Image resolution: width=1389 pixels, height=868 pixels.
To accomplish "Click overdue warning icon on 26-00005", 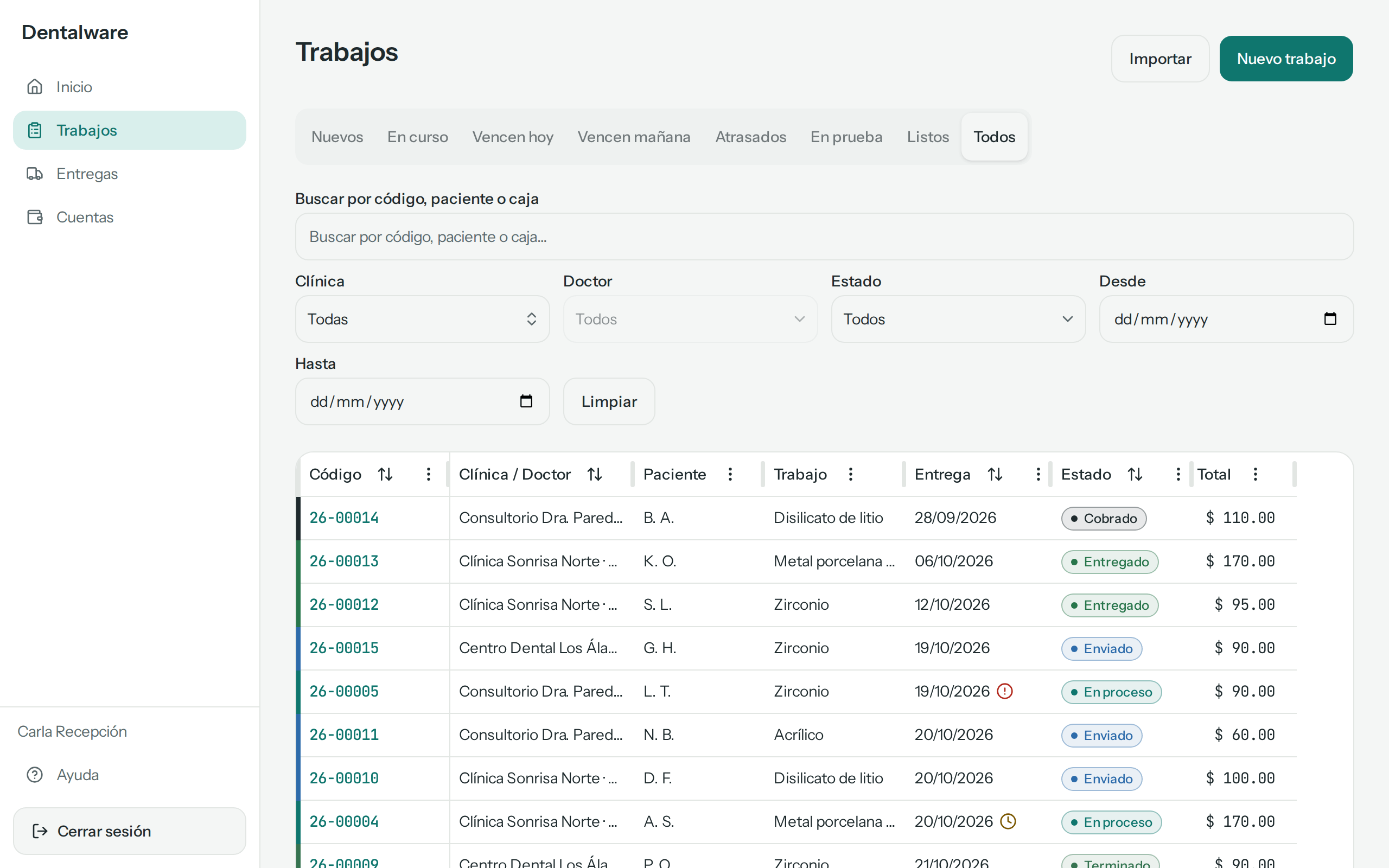I will pyautogui.click(x=1005, y=691).
